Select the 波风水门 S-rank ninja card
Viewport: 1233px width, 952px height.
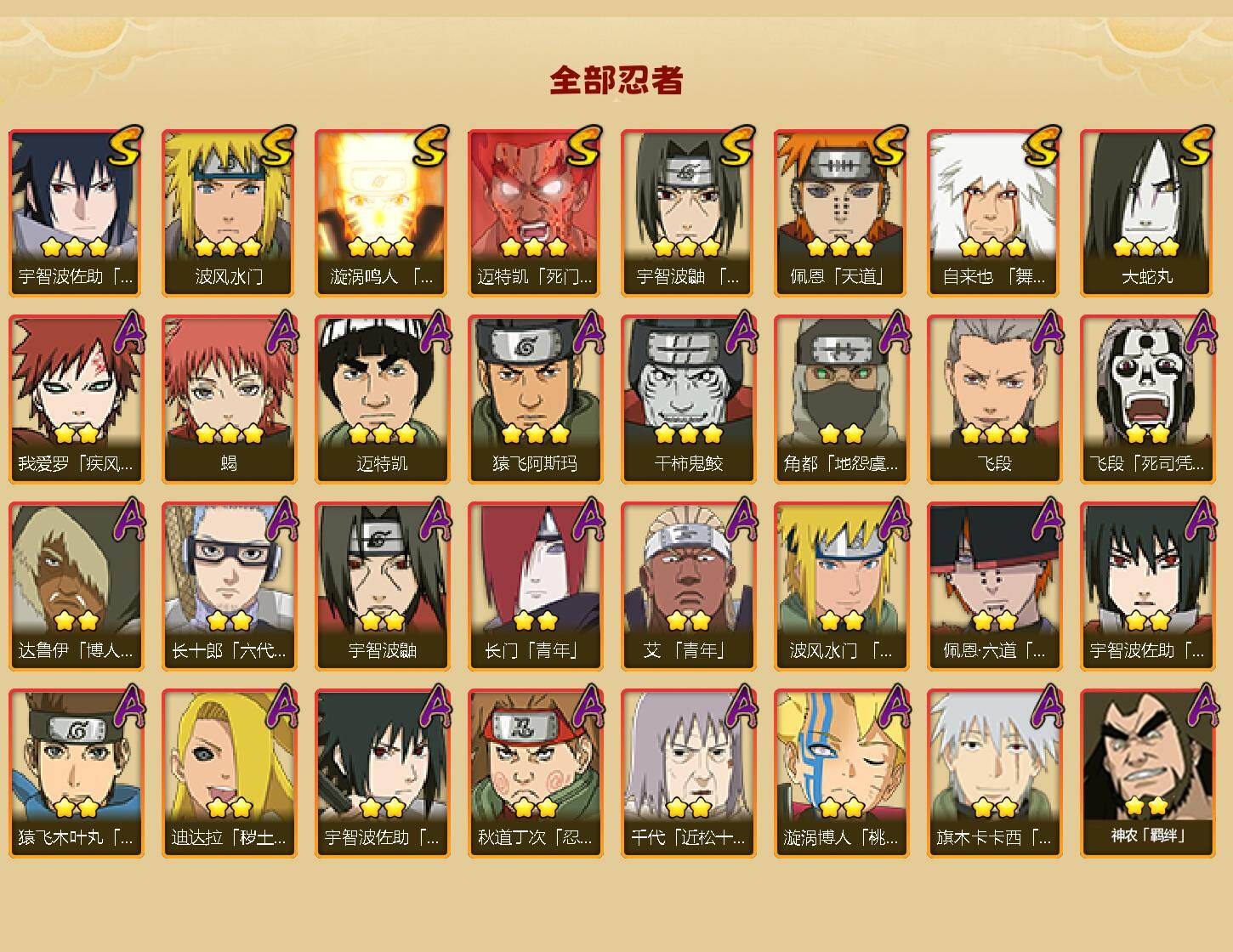pos(229,212)
